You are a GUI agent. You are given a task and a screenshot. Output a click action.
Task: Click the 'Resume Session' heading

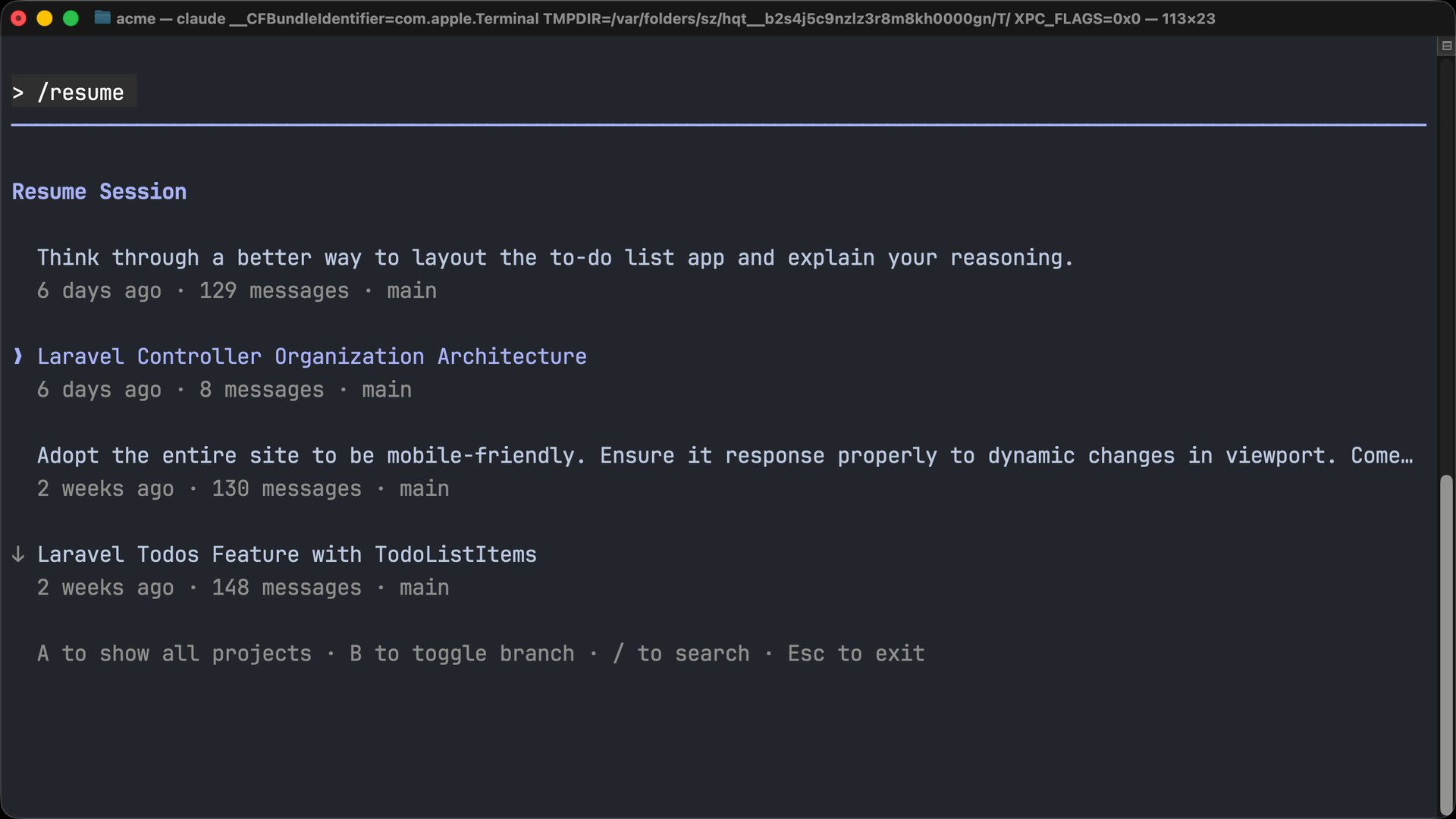coord(99,191)
